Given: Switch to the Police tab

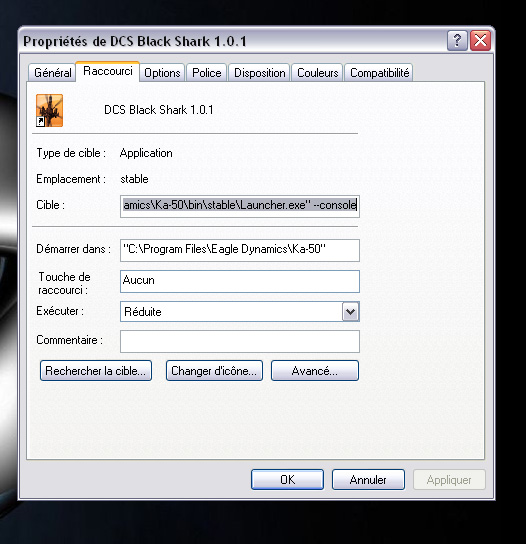Looking at the screenshot, I should click(206, 73).
